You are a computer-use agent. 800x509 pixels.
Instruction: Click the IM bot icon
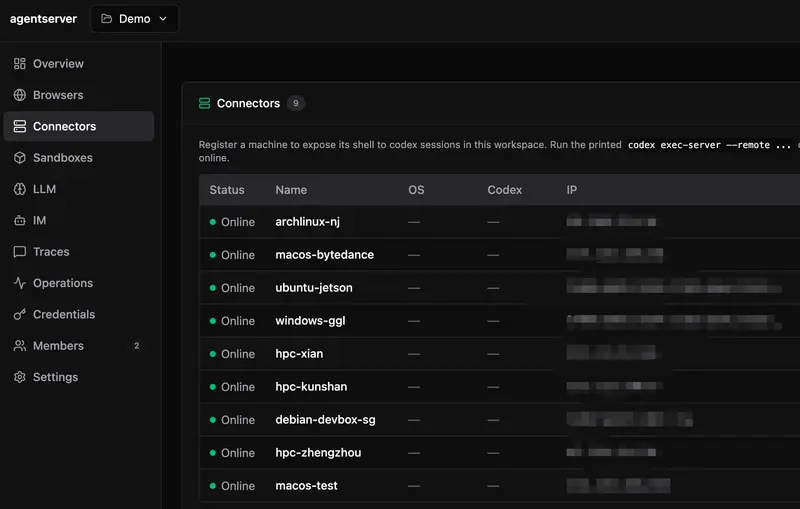[x=19, y=220]
